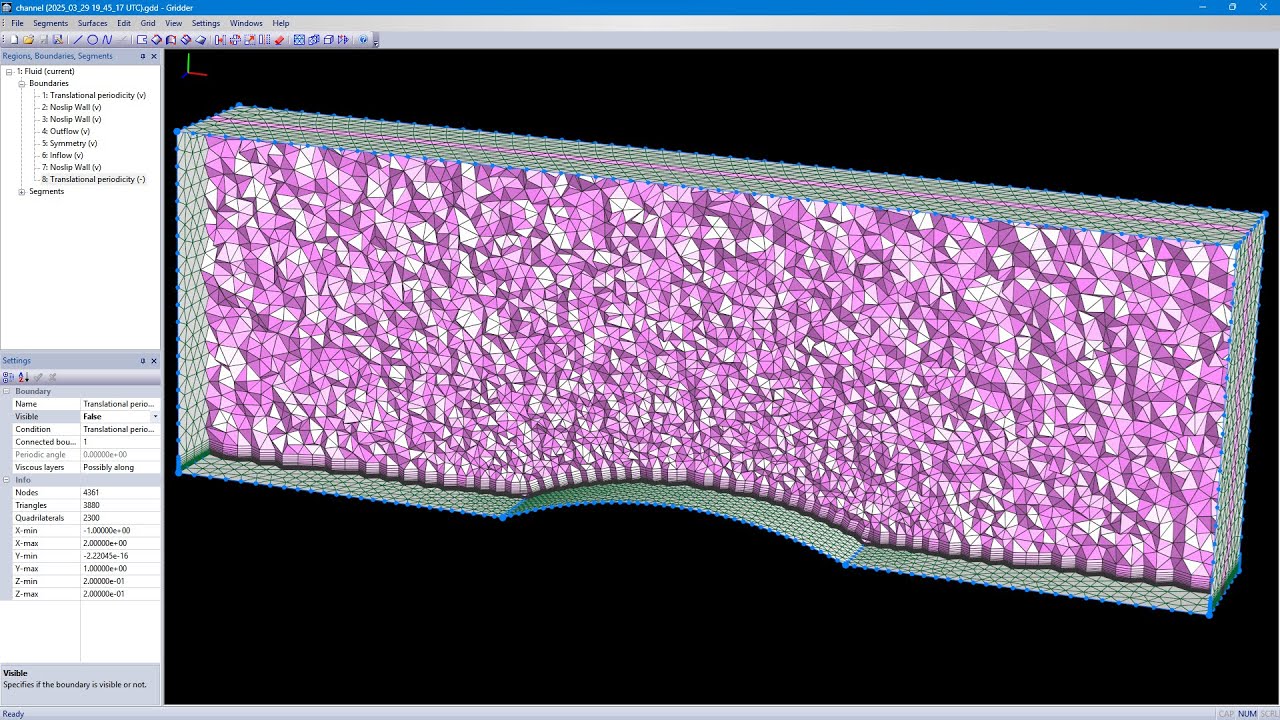
Task: Open the Surfaces menu
Action: [92, 23]
